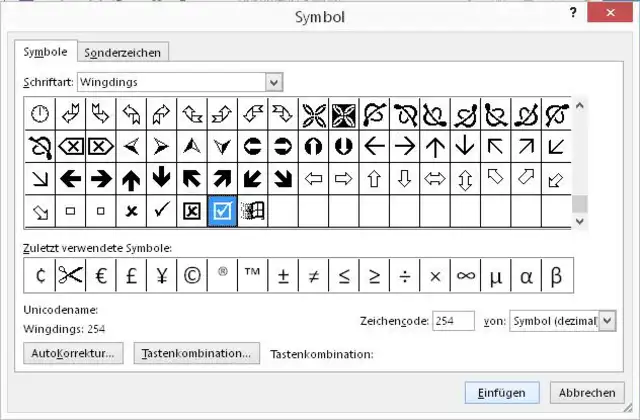Focus the Zeichencode input field

click(x=453, y=321)
